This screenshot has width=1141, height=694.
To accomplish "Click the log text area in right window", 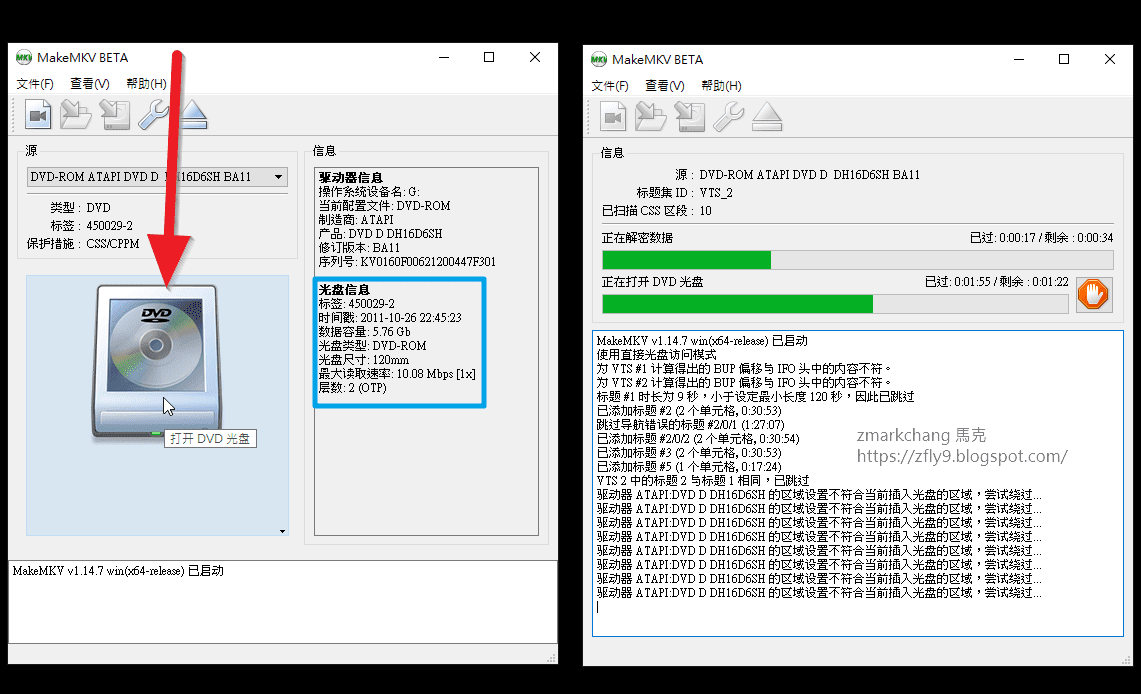I will (857, 484).
